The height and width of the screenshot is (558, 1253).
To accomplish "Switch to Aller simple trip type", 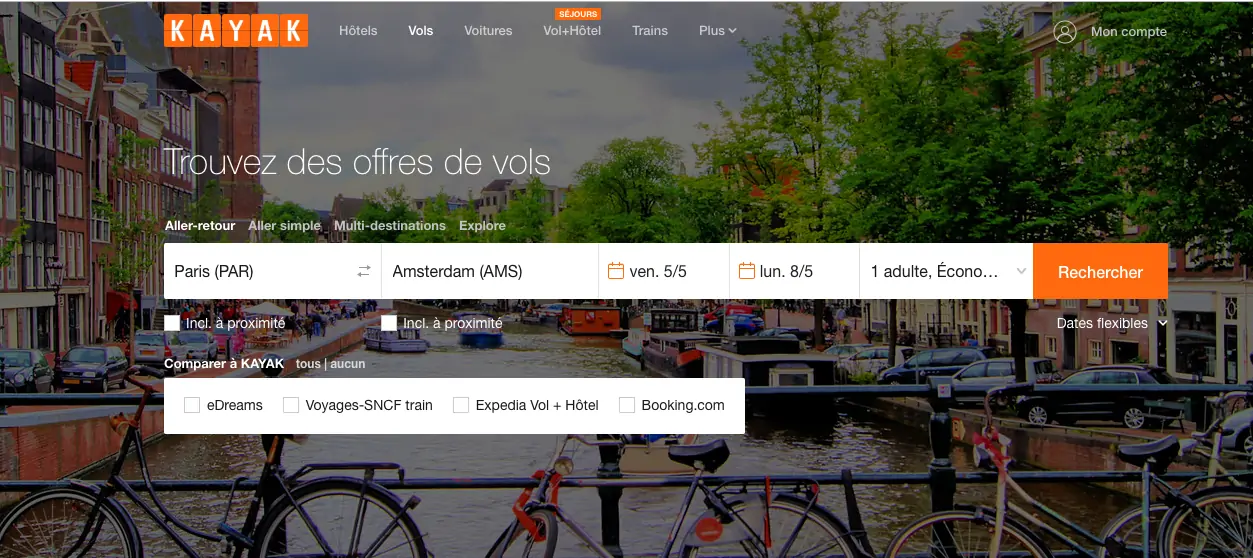I will coord(284,226).
